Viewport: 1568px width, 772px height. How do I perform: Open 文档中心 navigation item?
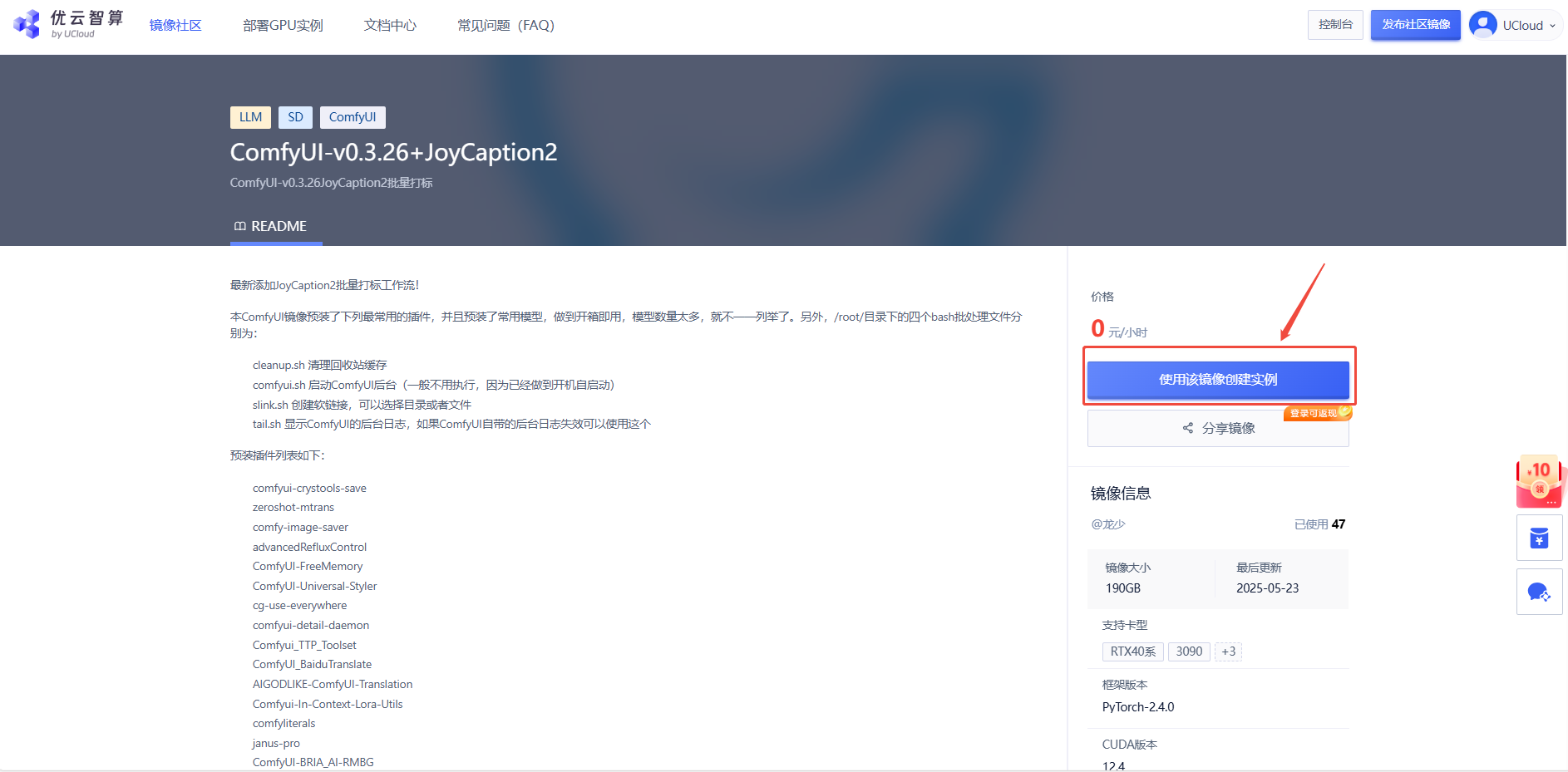pos(390,25)
